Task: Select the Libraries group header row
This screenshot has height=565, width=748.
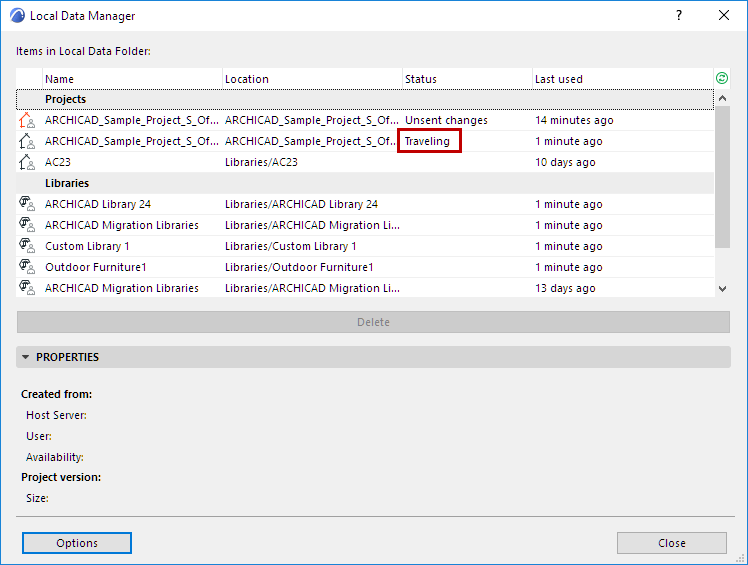Action: (x=365, y=183)
